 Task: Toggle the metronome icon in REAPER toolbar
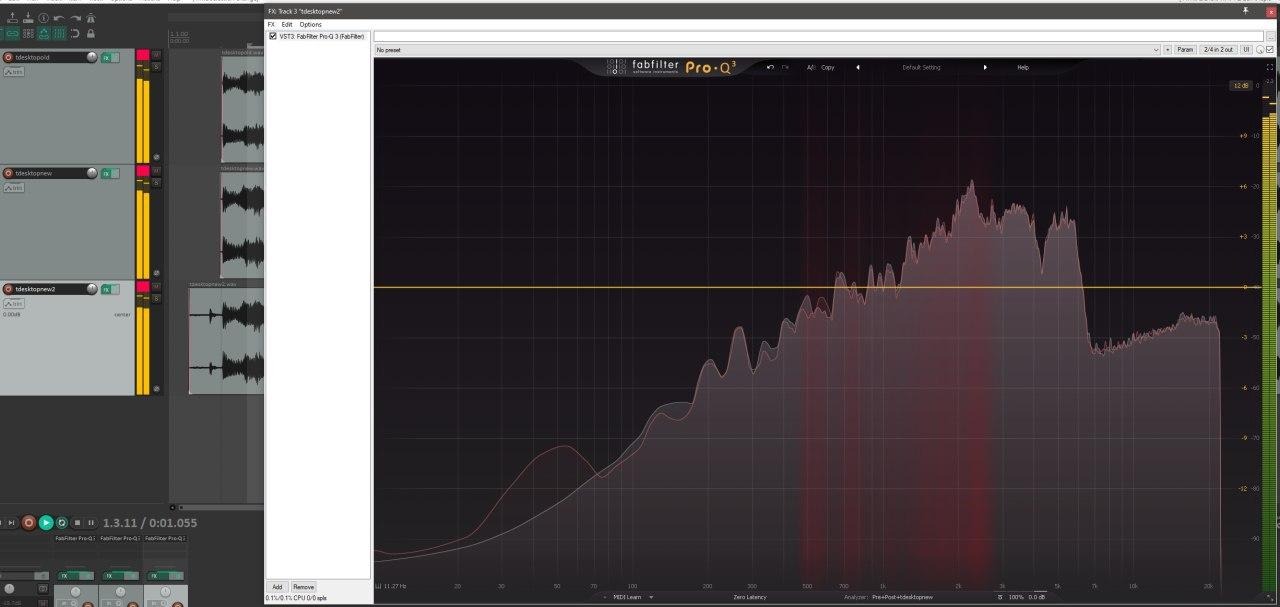point(91,18)
